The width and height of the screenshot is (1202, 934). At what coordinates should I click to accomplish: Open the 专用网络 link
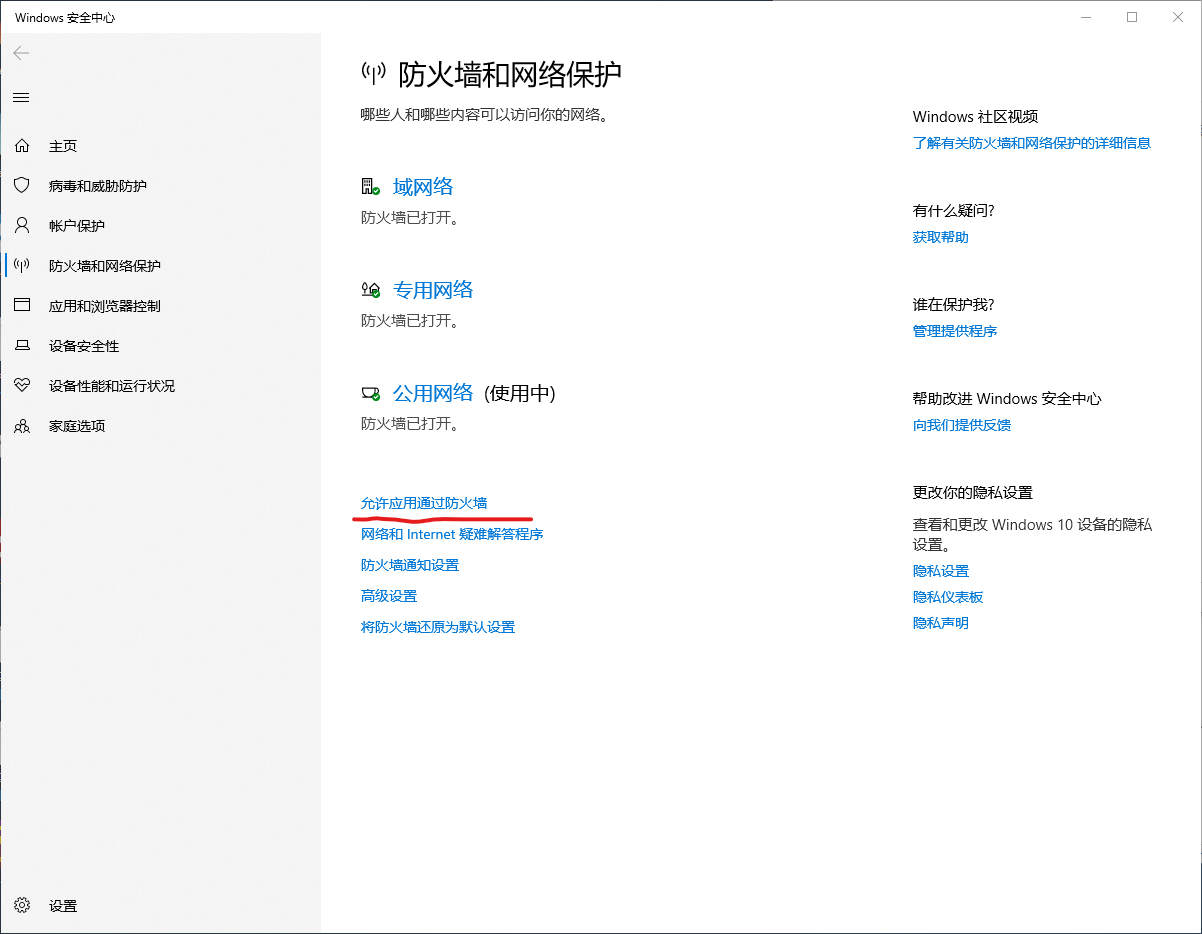point(433,290)
